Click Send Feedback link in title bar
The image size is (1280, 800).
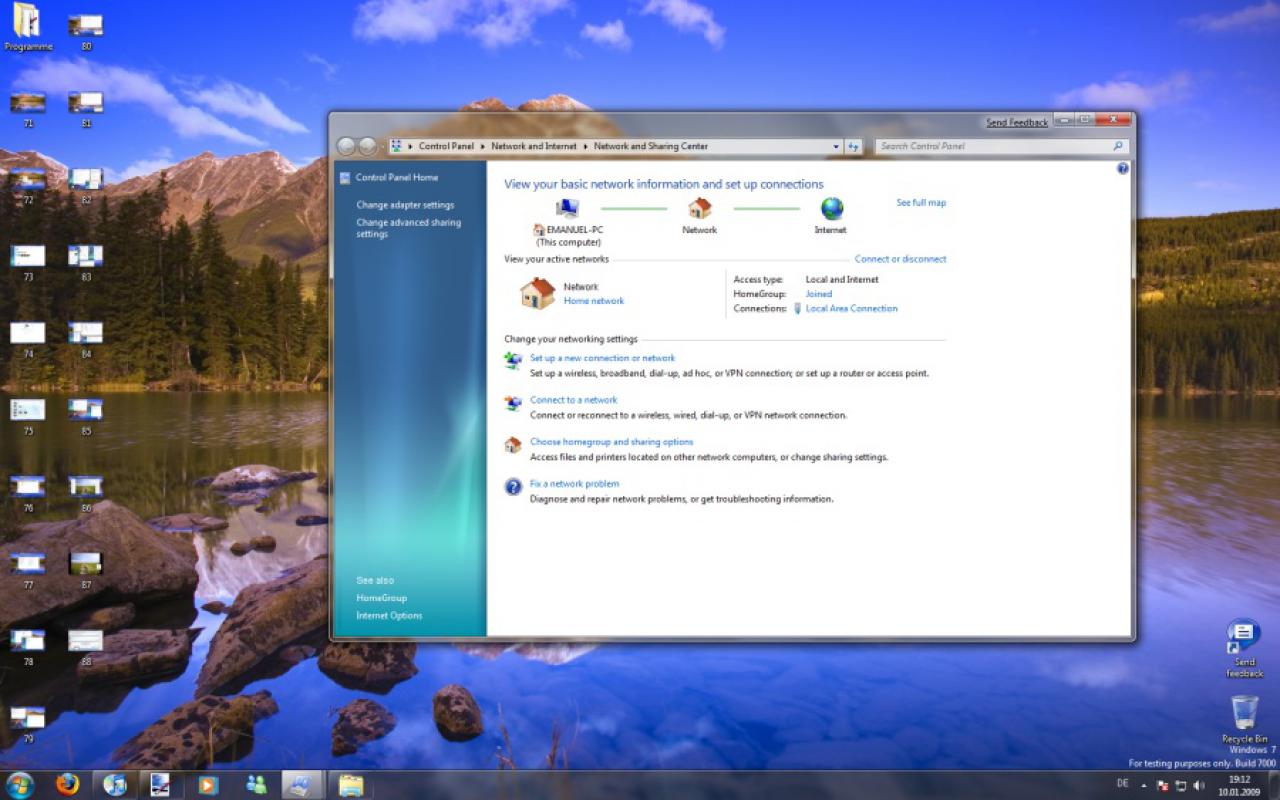(x=1017, y=122)
